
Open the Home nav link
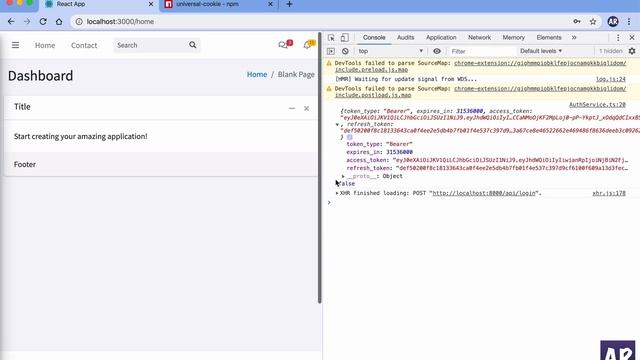click(45, 45)
